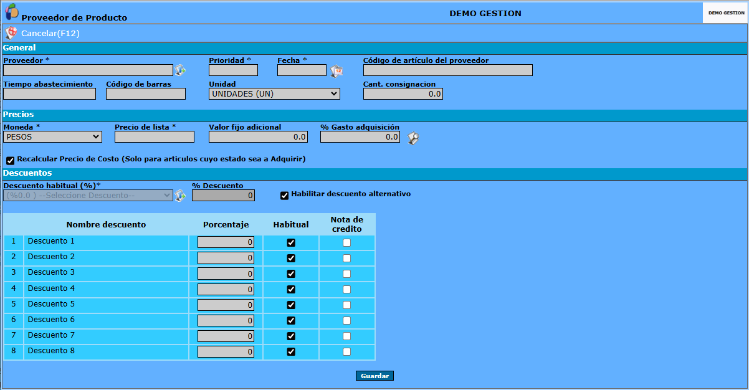Check Nota de credito for Descuento 3
749x390 pixels.
347,273
